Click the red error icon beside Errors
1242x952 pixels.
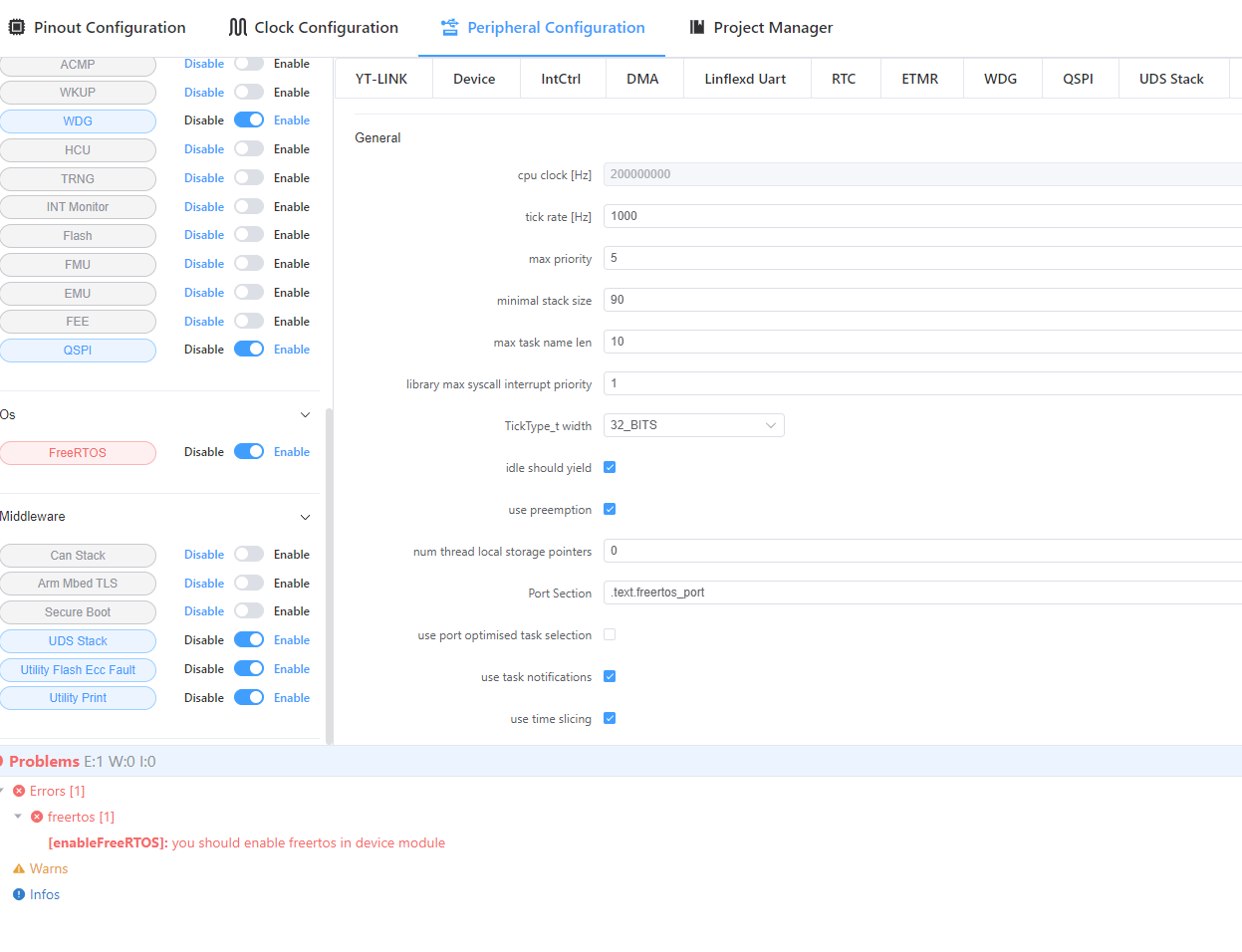pyautogui.click(x=19, y=791)
